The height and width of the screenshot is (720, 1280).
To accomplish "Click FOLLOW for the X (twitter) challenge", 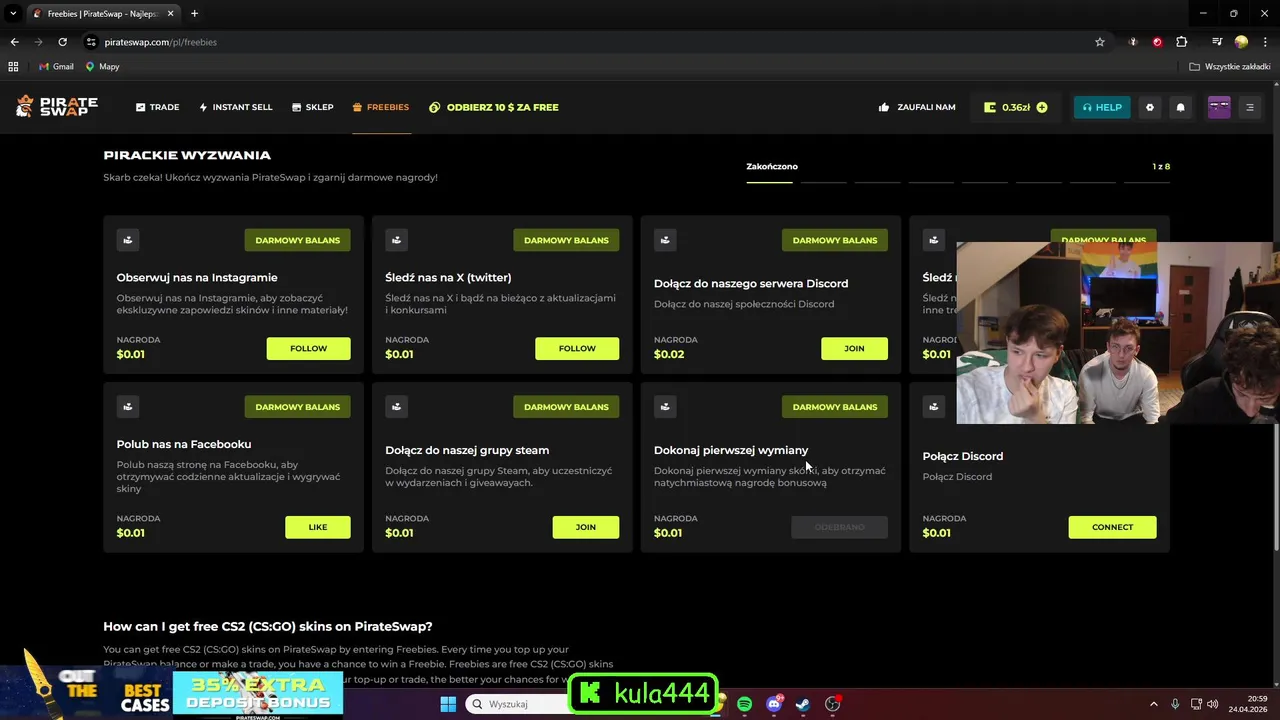I will pyautogui.click(x=577, y=348).
